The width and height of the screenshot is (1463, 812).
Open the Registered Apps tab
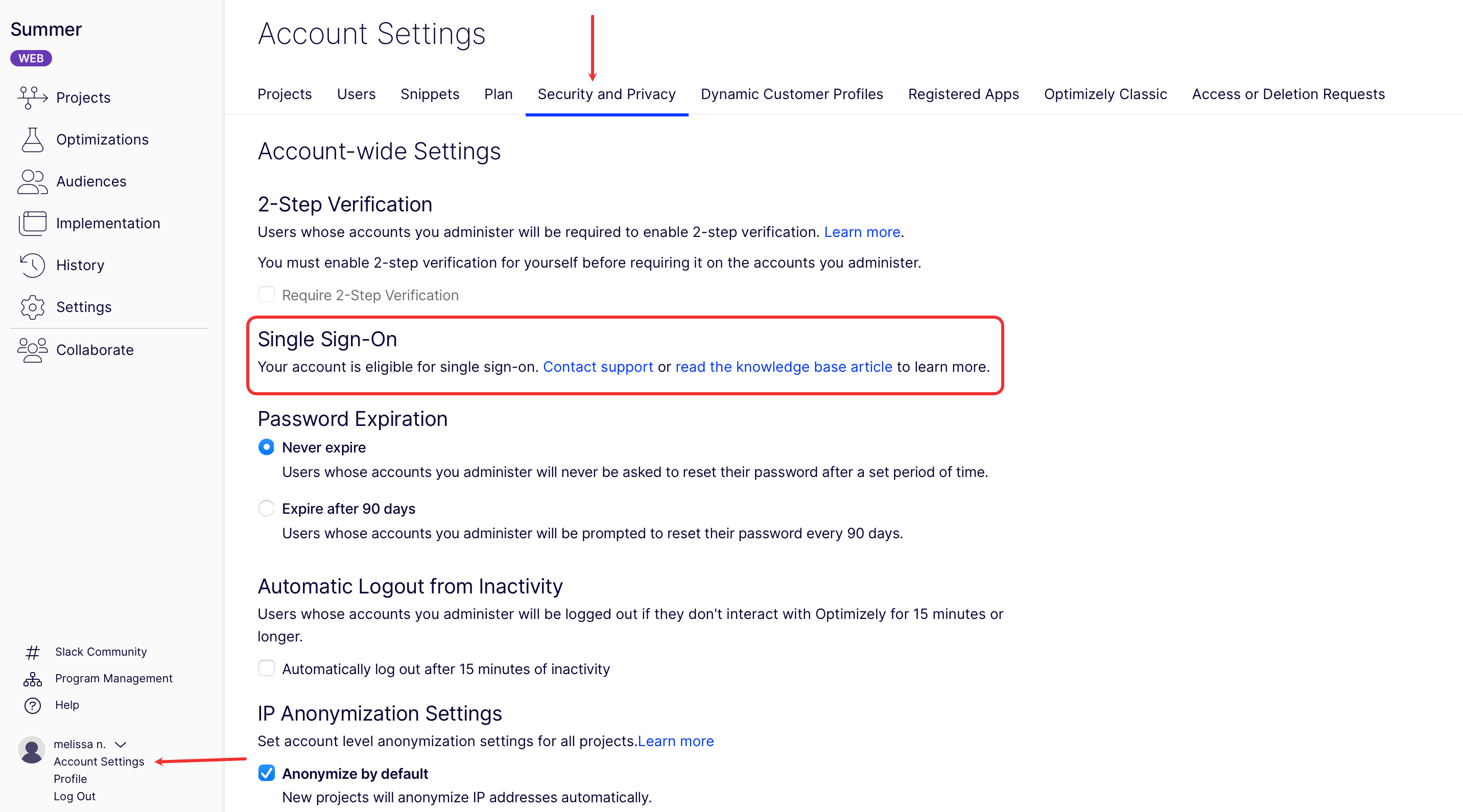tap(963, 94)
